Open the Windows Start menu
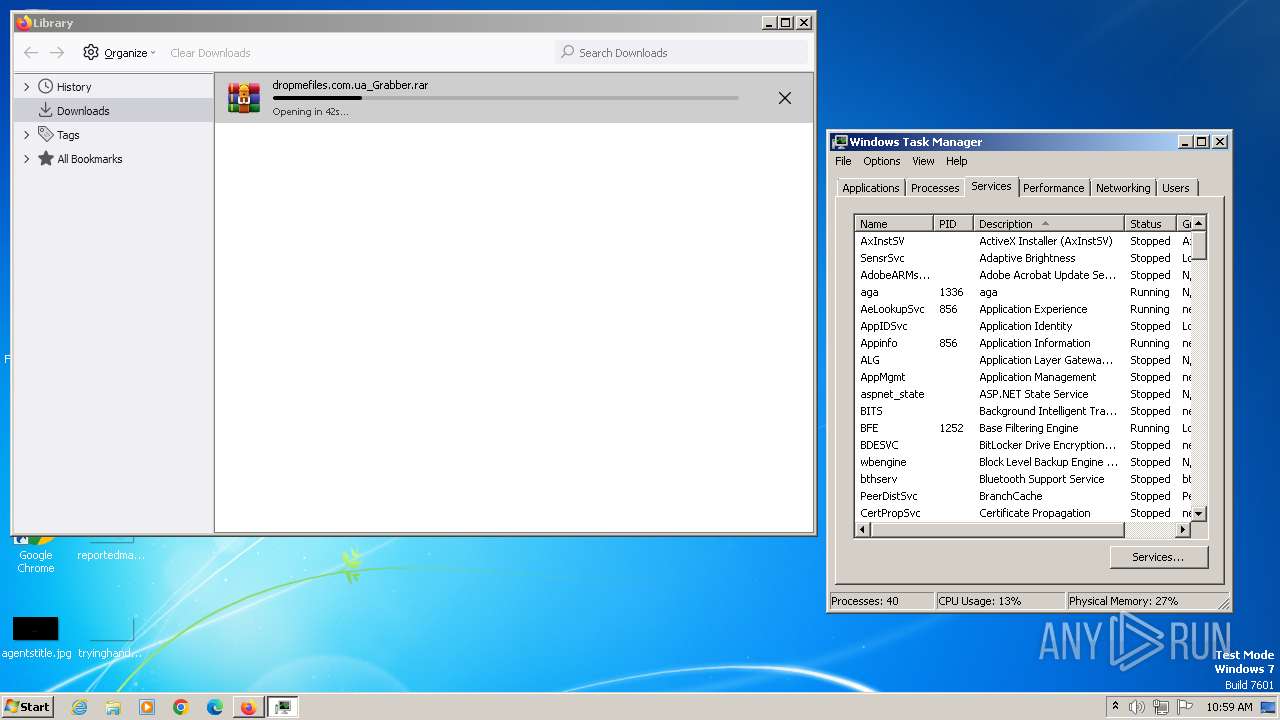Image resolution: width=1280 pixels, height=720 pixels. tap(28, 706)
